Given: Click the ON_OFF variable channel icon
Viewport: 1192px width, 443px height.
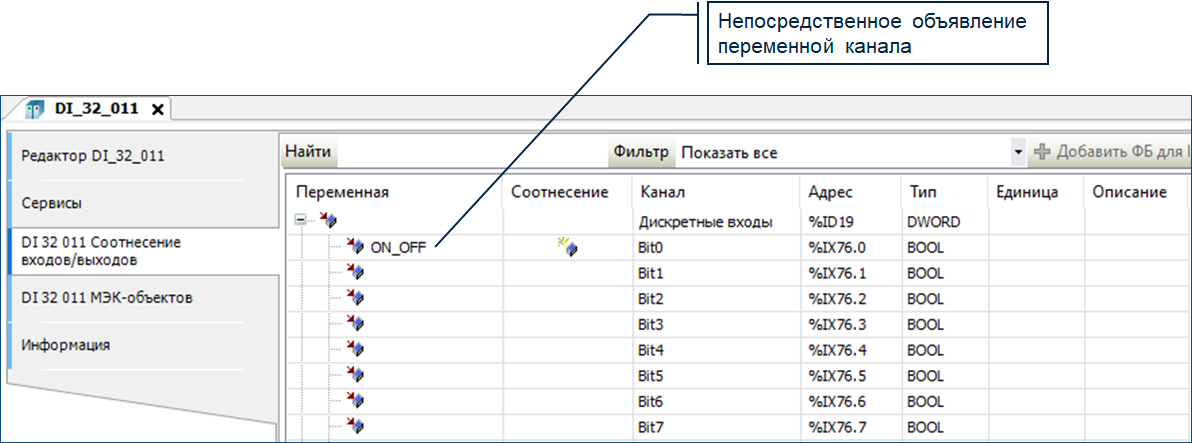Looking at the screenshot, I should click(356, 247).
